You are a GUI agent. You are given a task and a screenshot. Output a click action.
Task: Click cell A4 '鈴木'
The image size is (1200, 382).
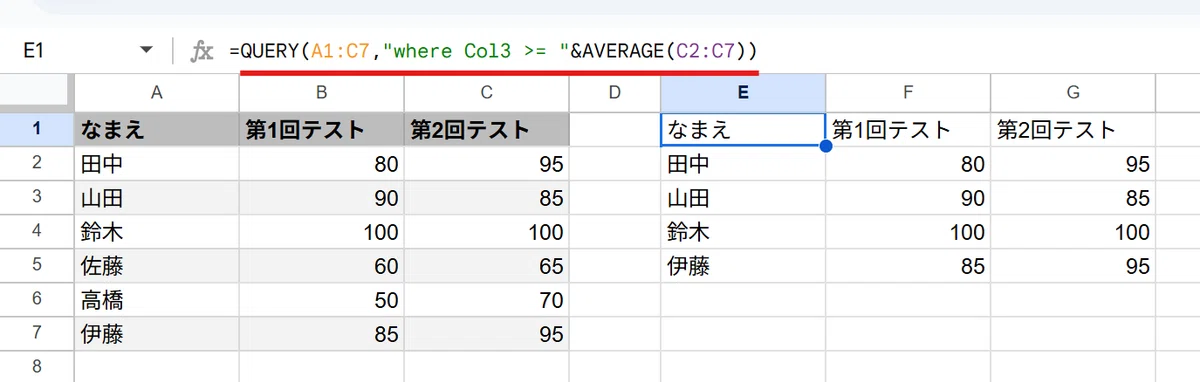point(156,231)
